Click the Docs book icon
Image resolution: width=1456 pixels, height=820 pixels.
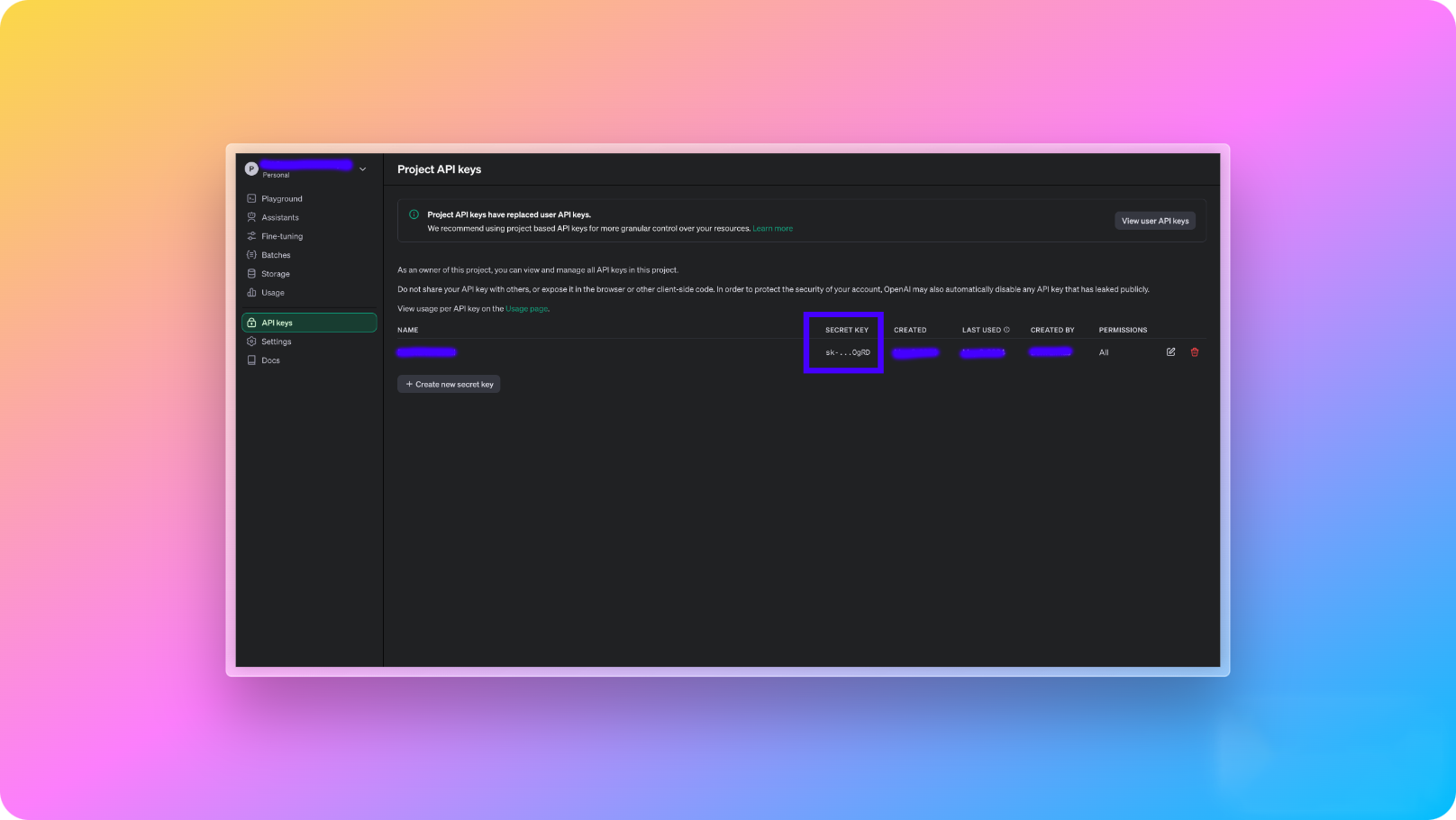point(251,360)
